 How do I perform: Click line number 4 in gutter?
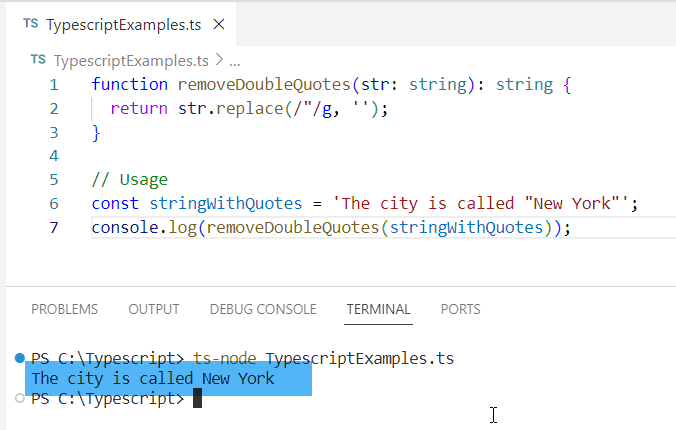click(54, 156)
